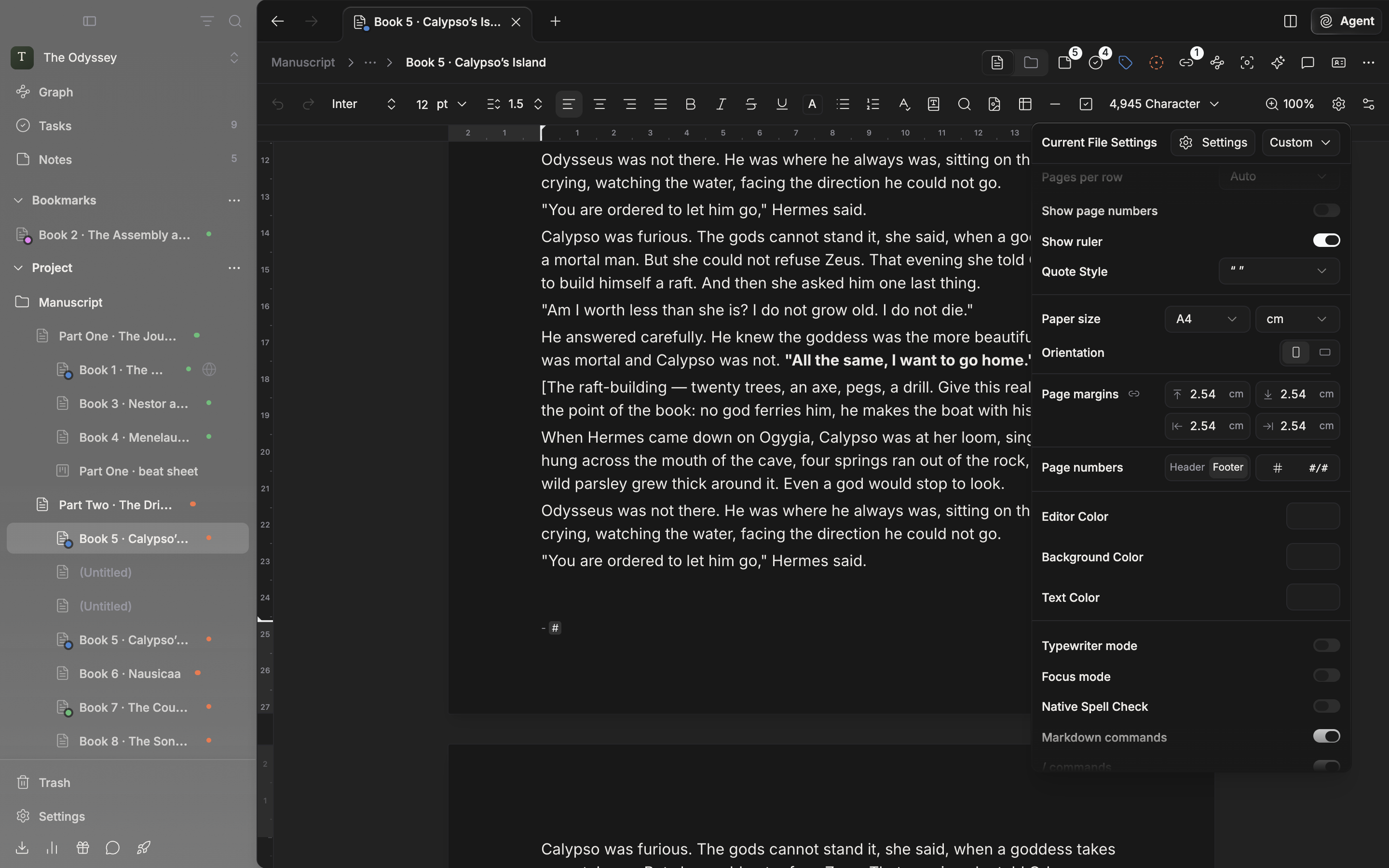The image size is (1389, 868).
Task: Open editor gear settings icon
Action: [1338, 104]
